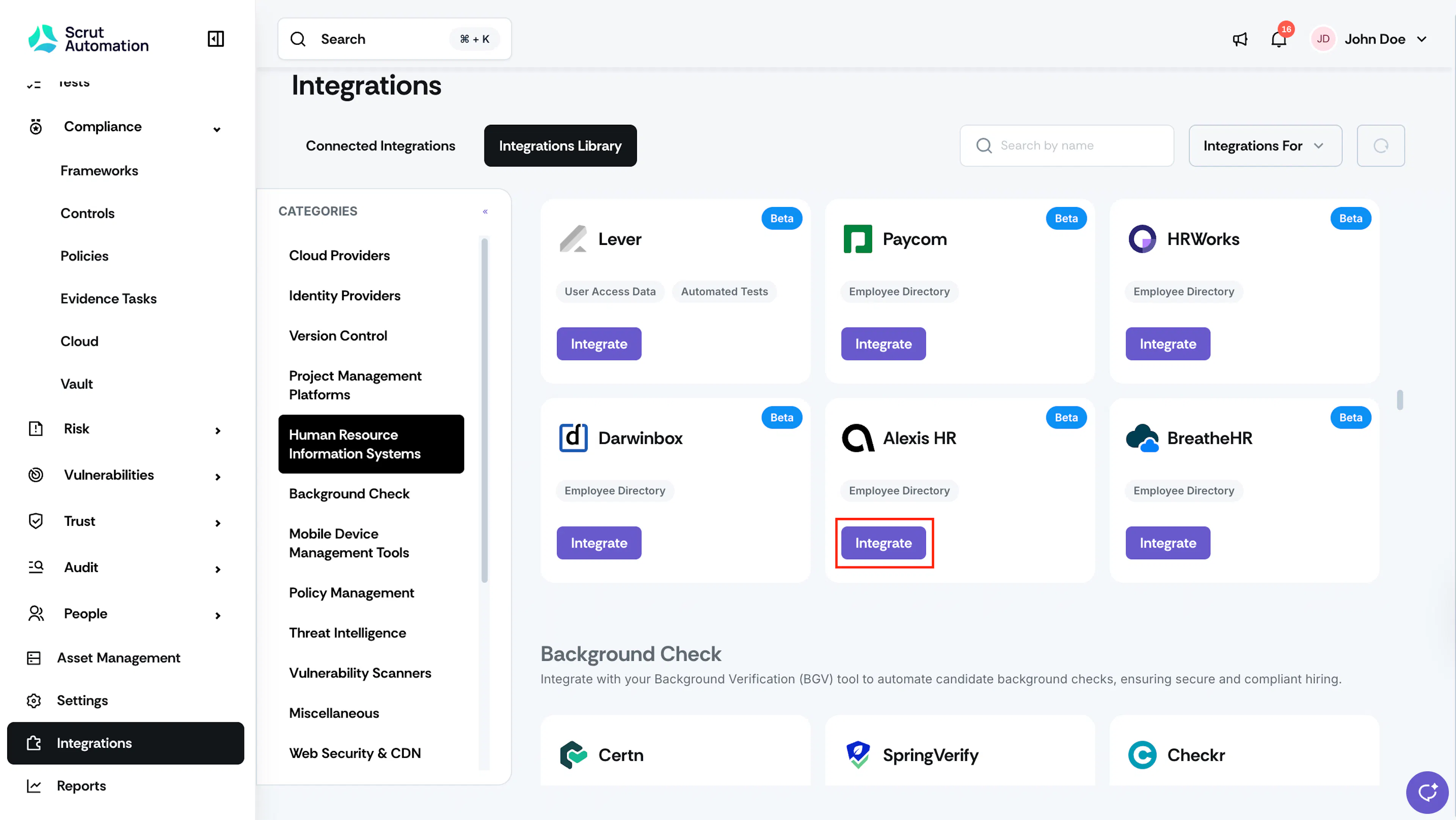Screen dimensions: 1456x820
Task: Click the Darwinbox logo icon
Action: point(573,438)
